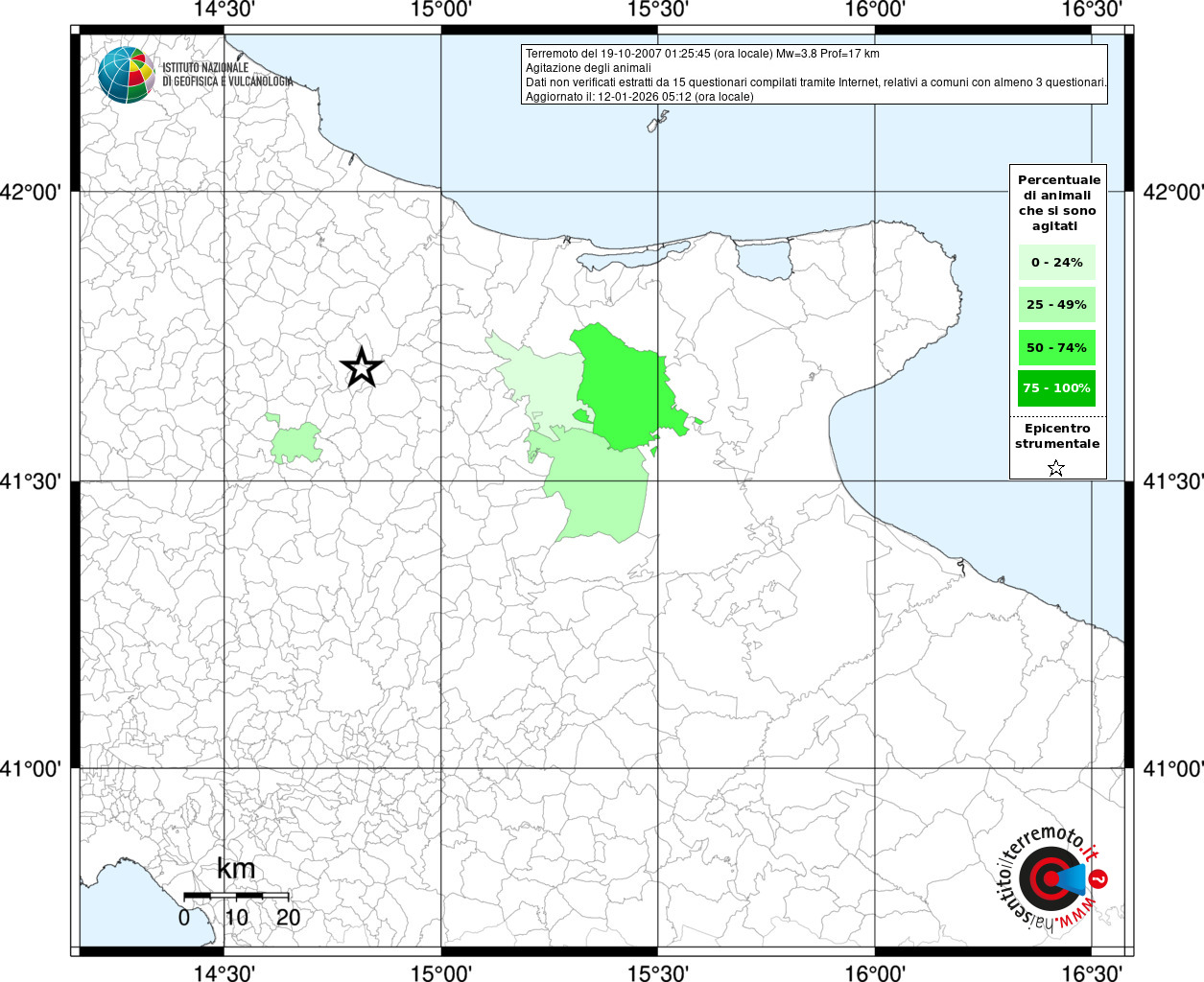
Task: Click the 'Epicentro strumentale' legend label
Action: point(1057,436)
